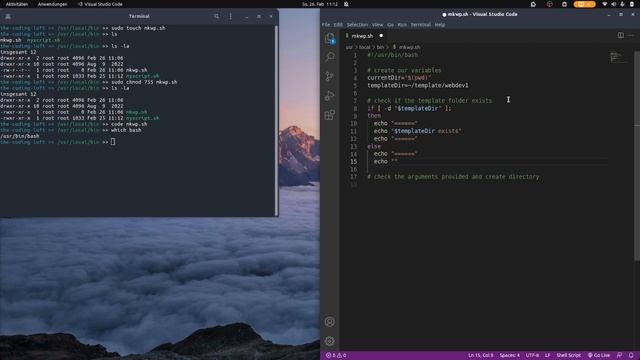
Task: Click Aktivitäten in the top bar
Action: point(17,4)
